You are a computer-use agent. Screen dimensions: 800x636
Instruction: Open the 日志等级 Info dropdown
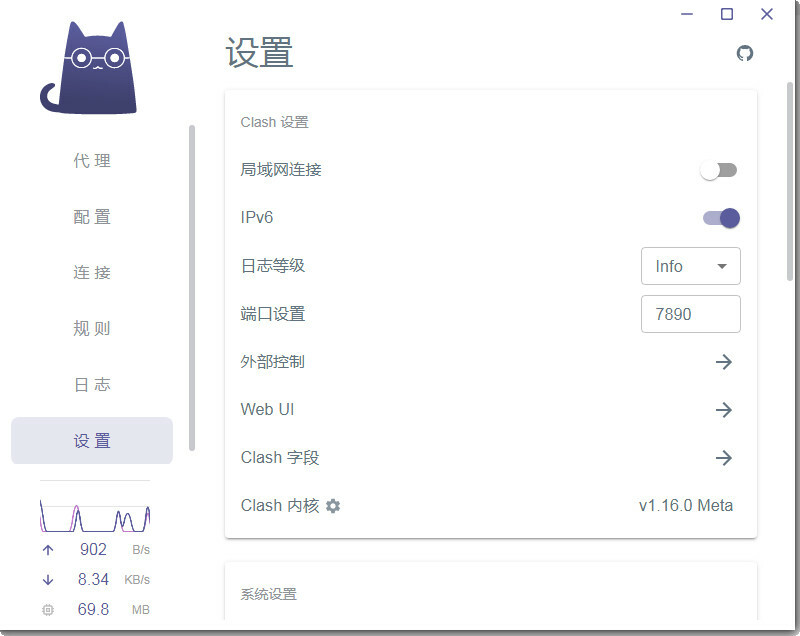[691, 266]
